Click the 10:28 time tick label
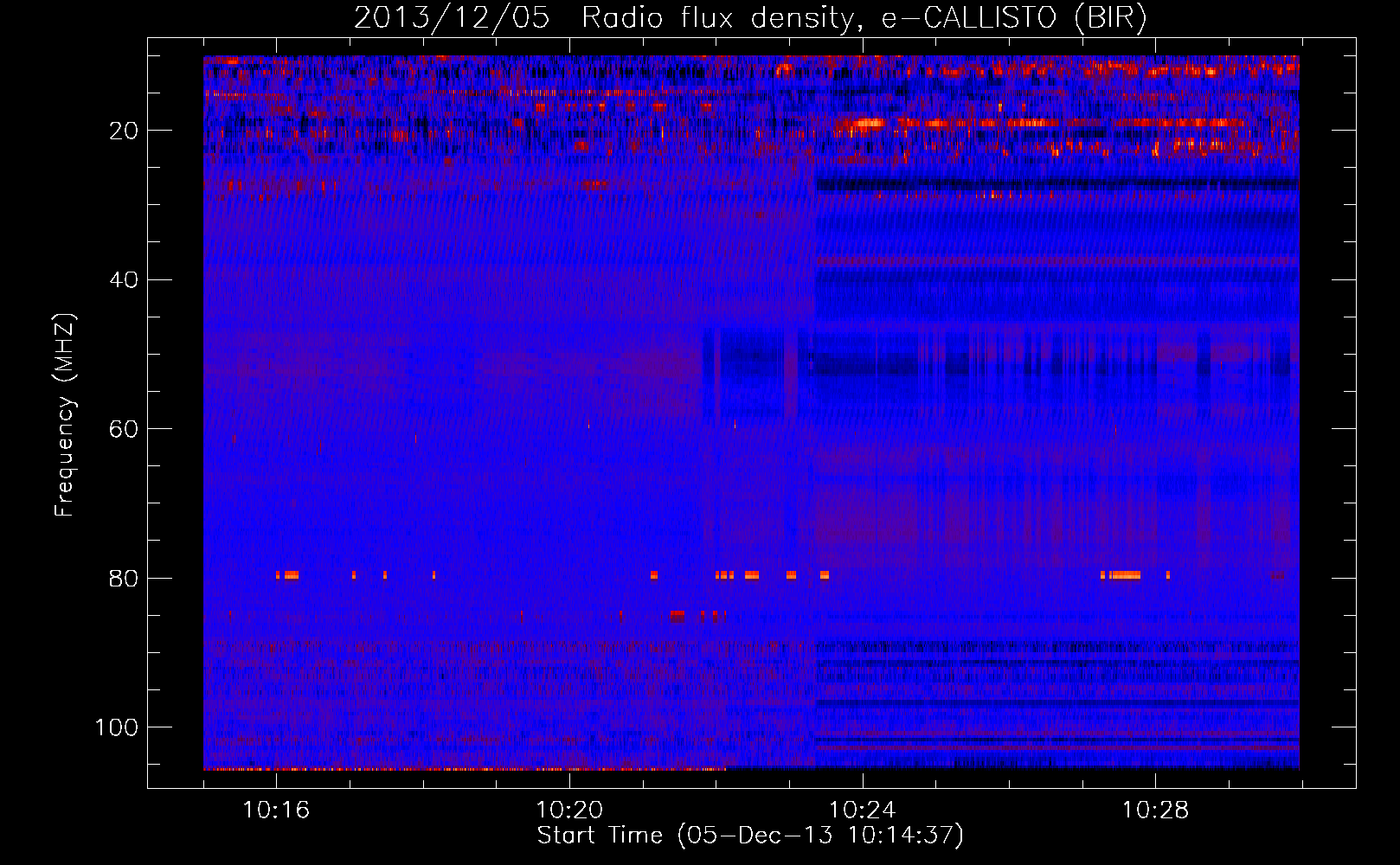The width and height of the screenshot is (1400, 865). coord(1156,811)
